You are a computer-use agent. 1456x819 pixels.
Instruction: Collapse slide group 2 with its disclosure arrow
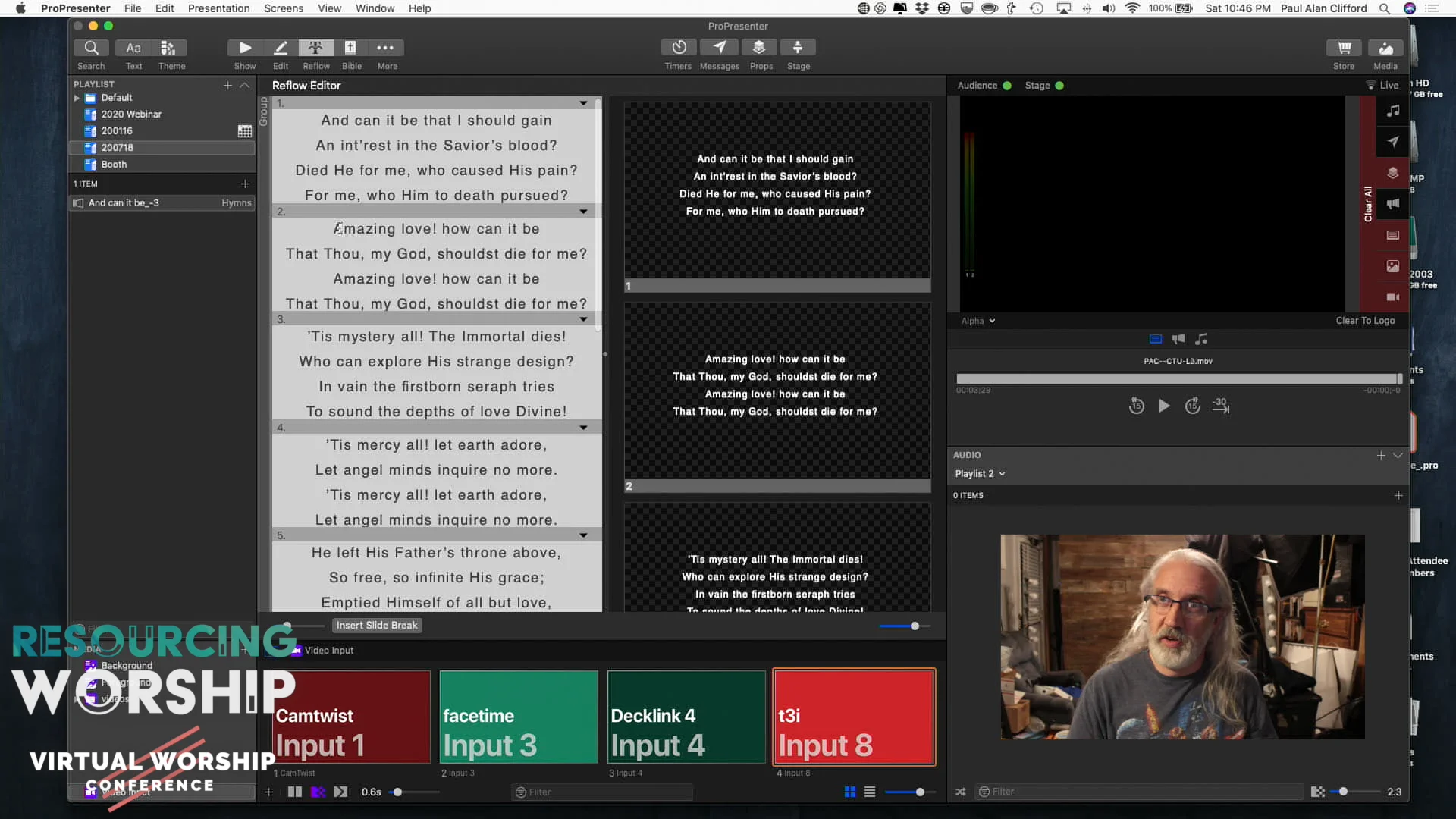[x=582, y=211]
